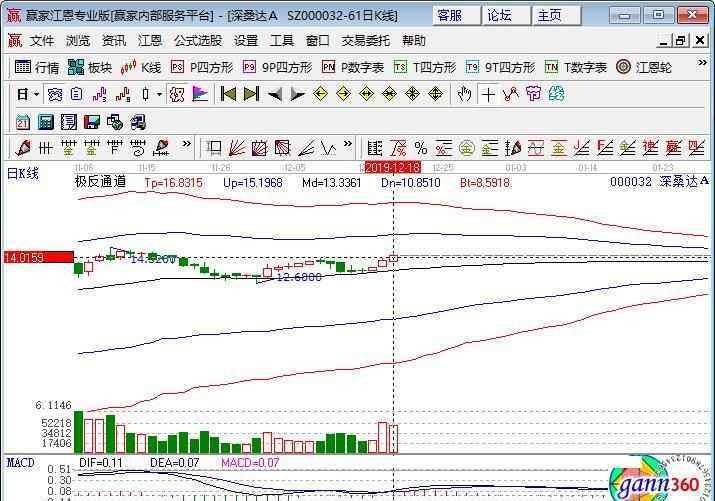Image resolution: width=715 pixels, height=501 pixels.
Task: Click the candlestick chart style icon
Action: 145,94
